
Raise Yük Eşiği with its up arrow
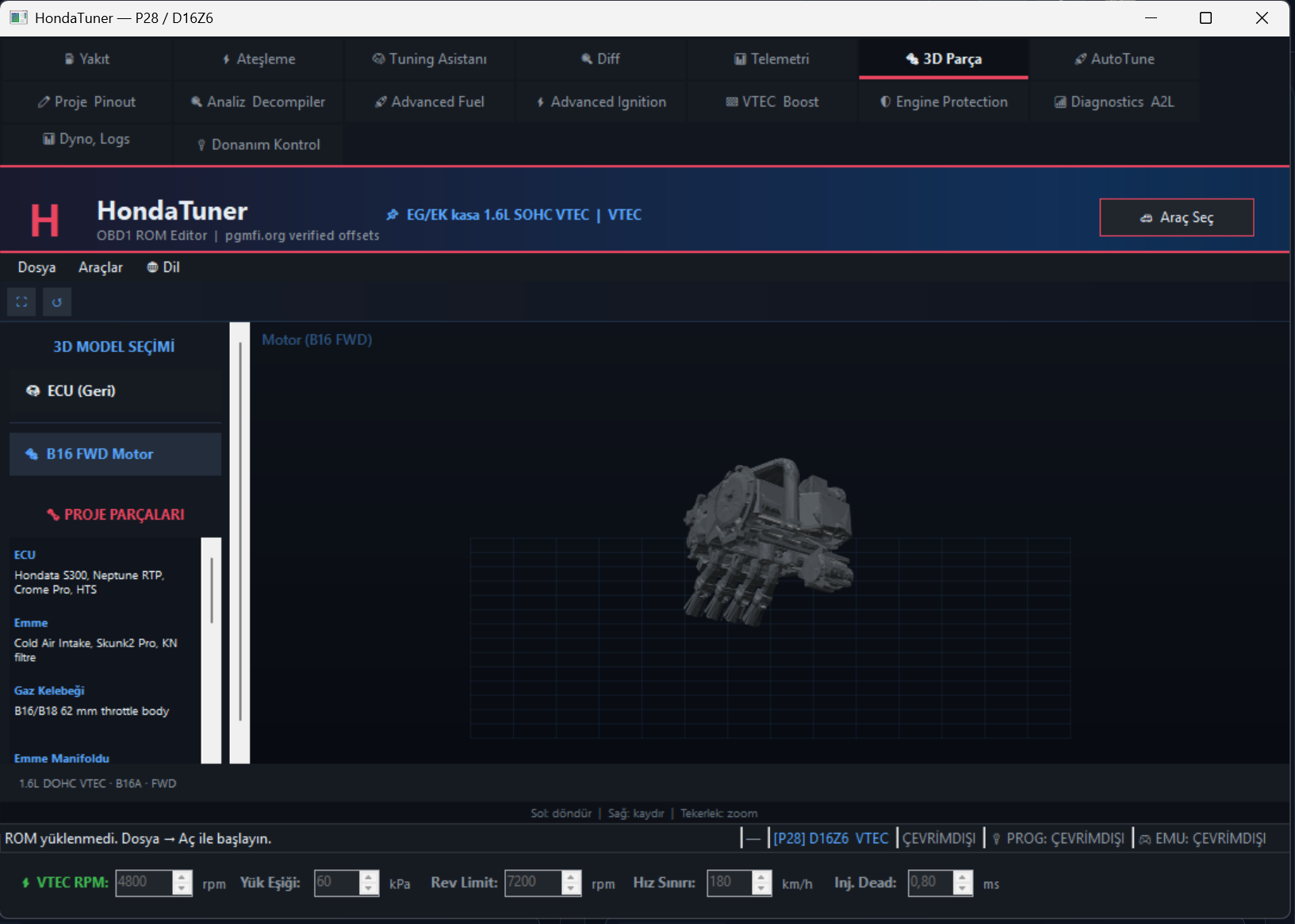point(369,877)
